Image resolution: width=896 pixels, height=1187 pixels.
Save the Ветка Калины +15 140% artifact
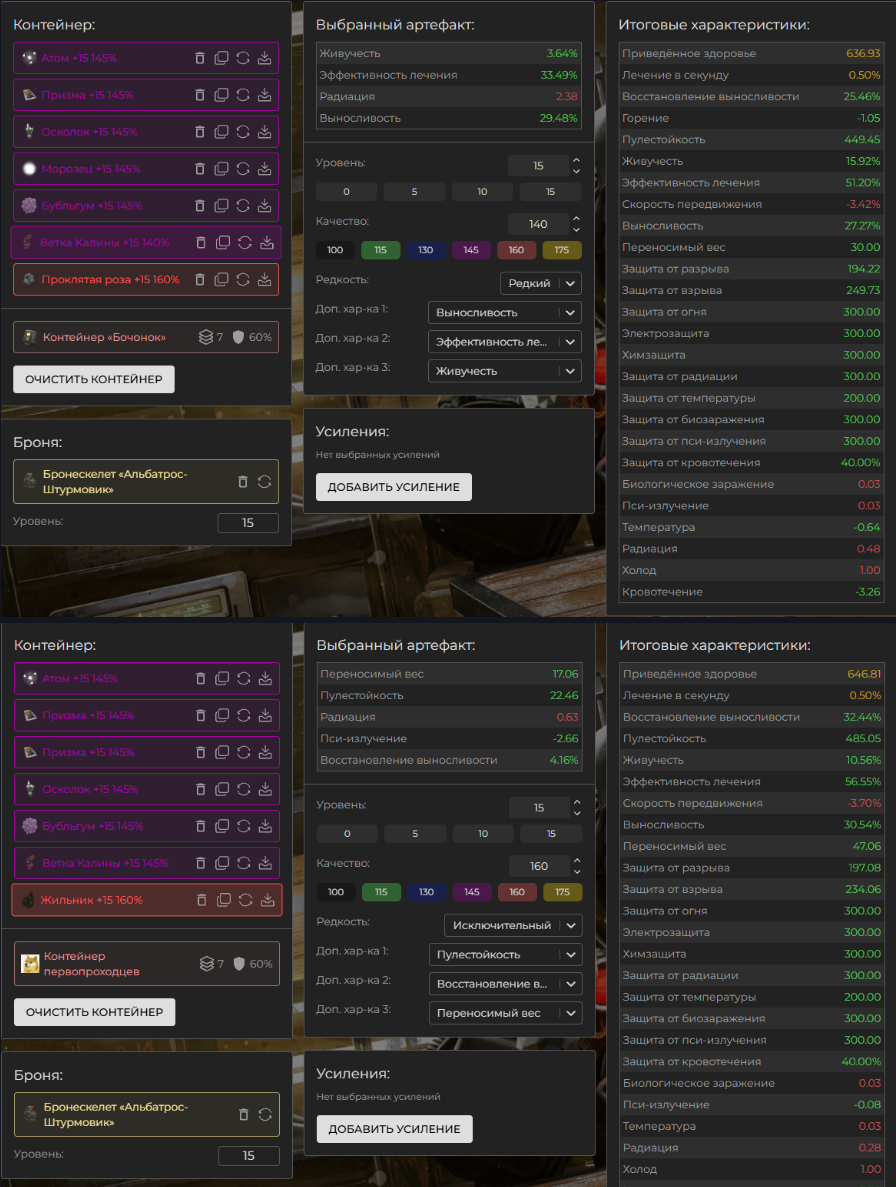pyautogui.click(x=267, y=242)
